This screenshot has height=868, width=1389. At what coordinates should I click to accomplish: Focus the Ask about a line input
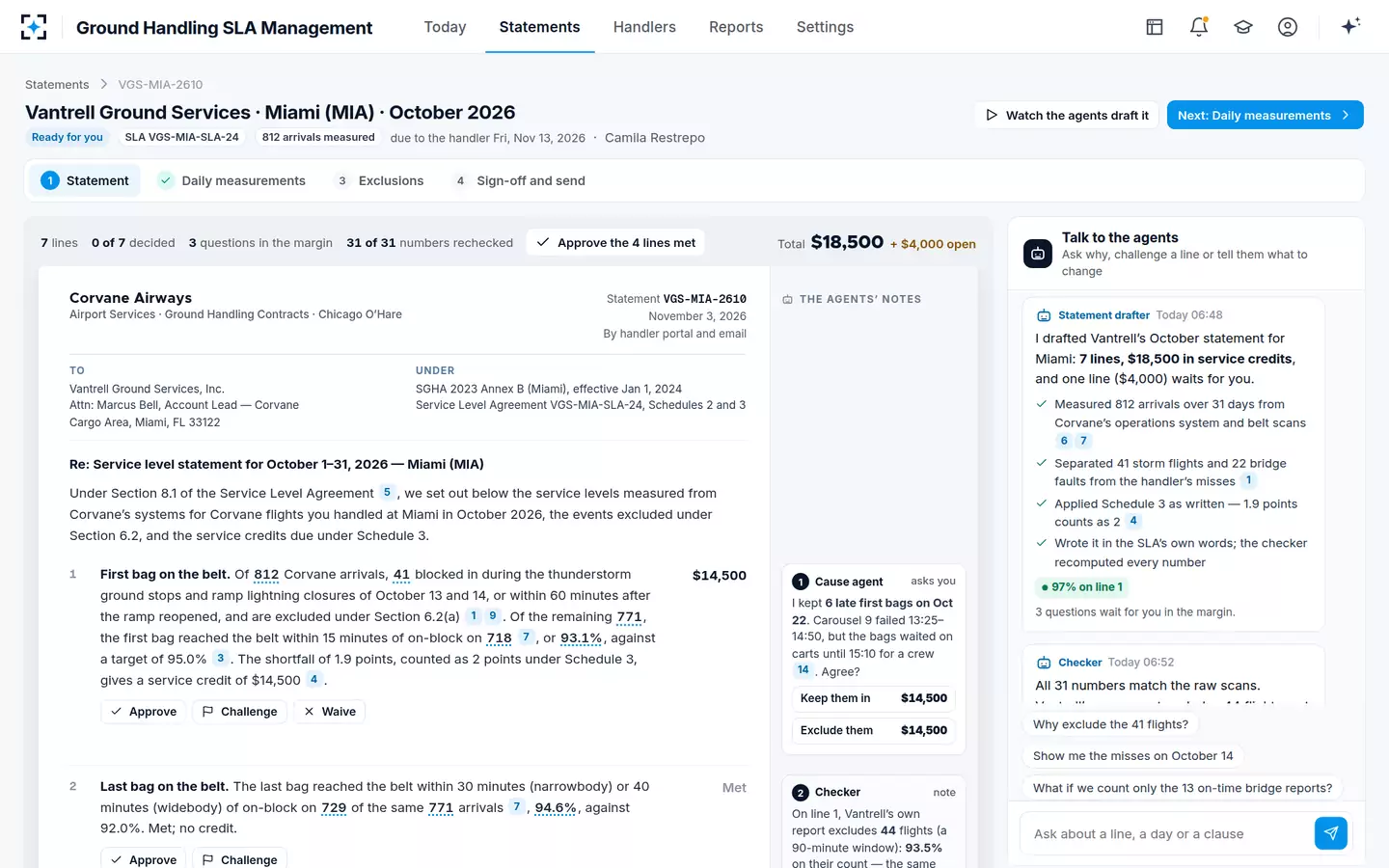pyautogui.click(x=1165, y=833)
